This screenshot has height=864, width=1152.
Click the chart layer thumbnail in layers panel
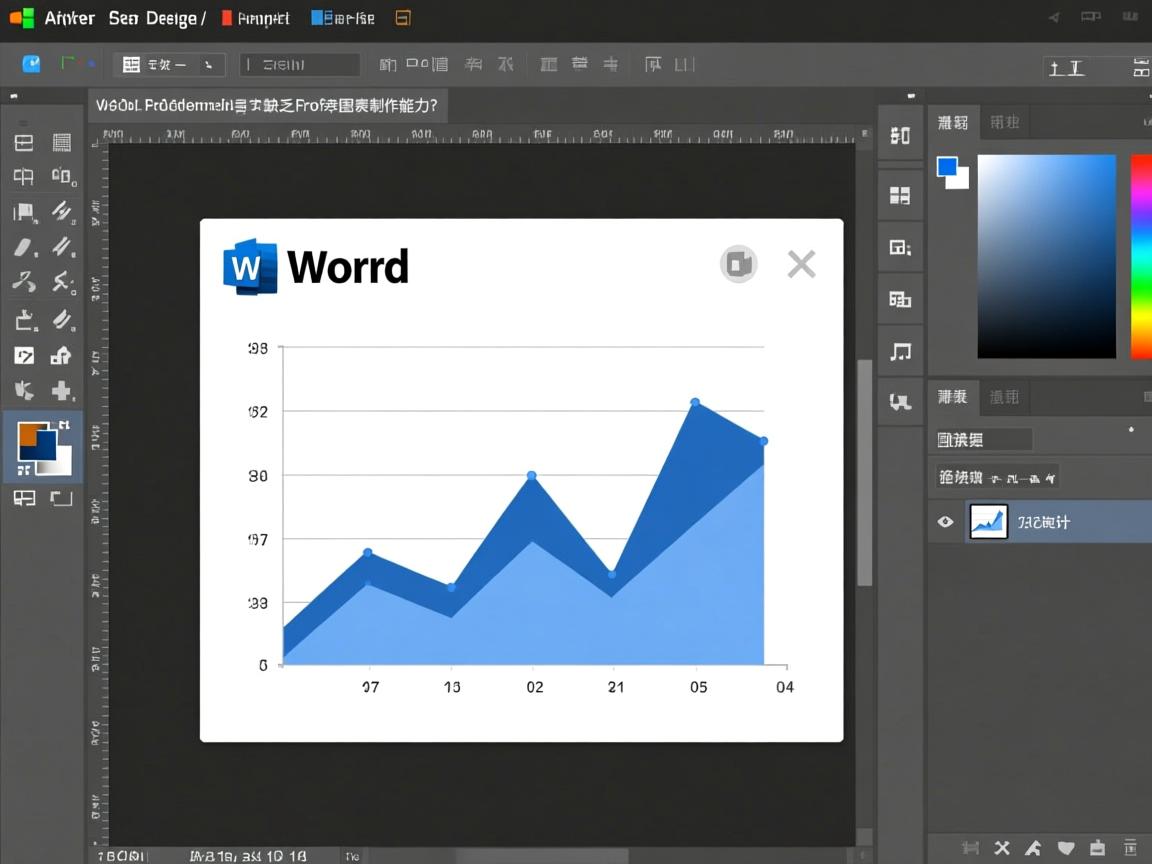coord(989,522)
